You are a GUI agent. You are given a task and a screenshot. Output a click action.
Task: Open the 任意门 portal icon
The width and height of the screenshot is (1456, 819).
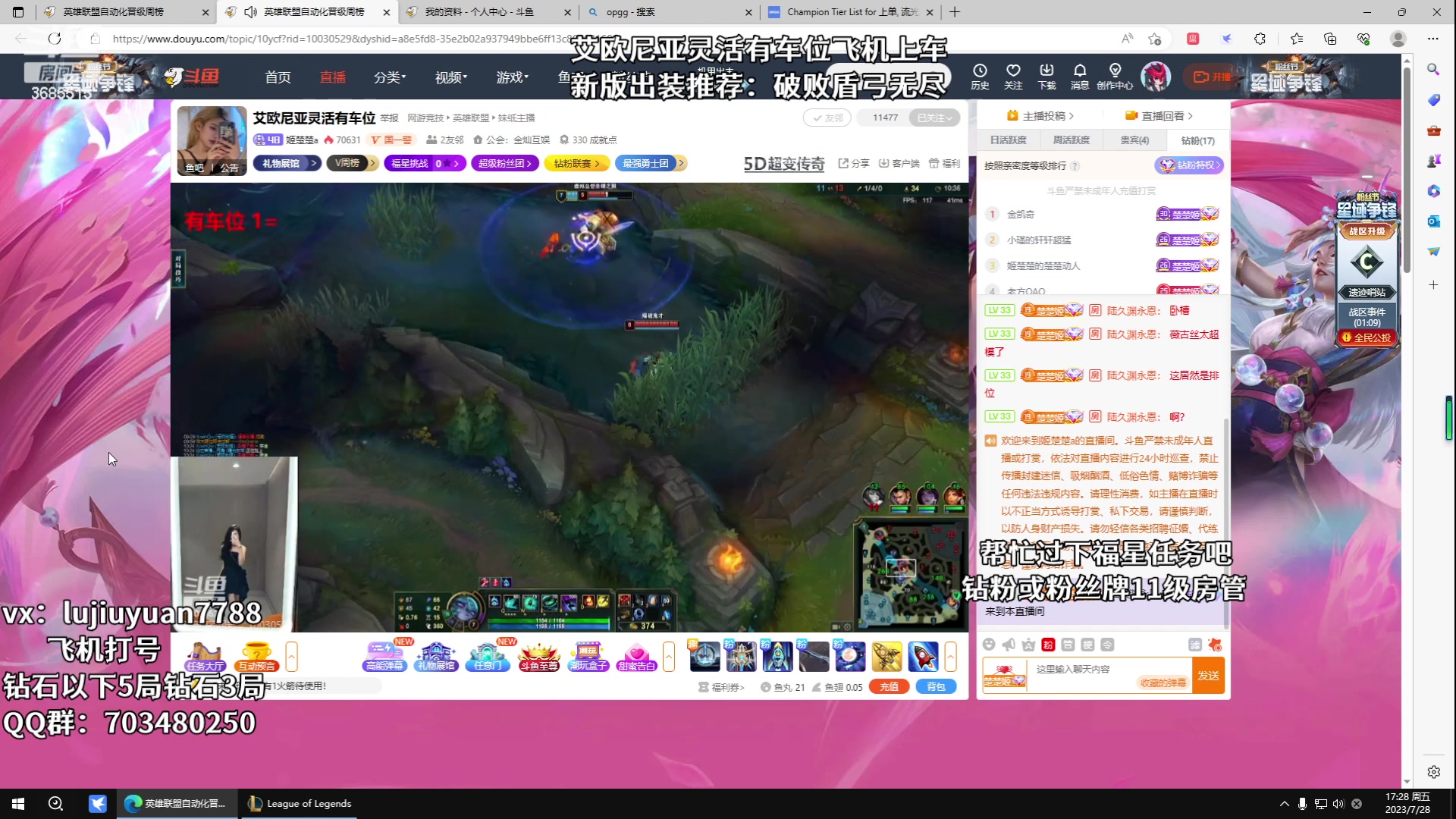(x=488, y=656)
